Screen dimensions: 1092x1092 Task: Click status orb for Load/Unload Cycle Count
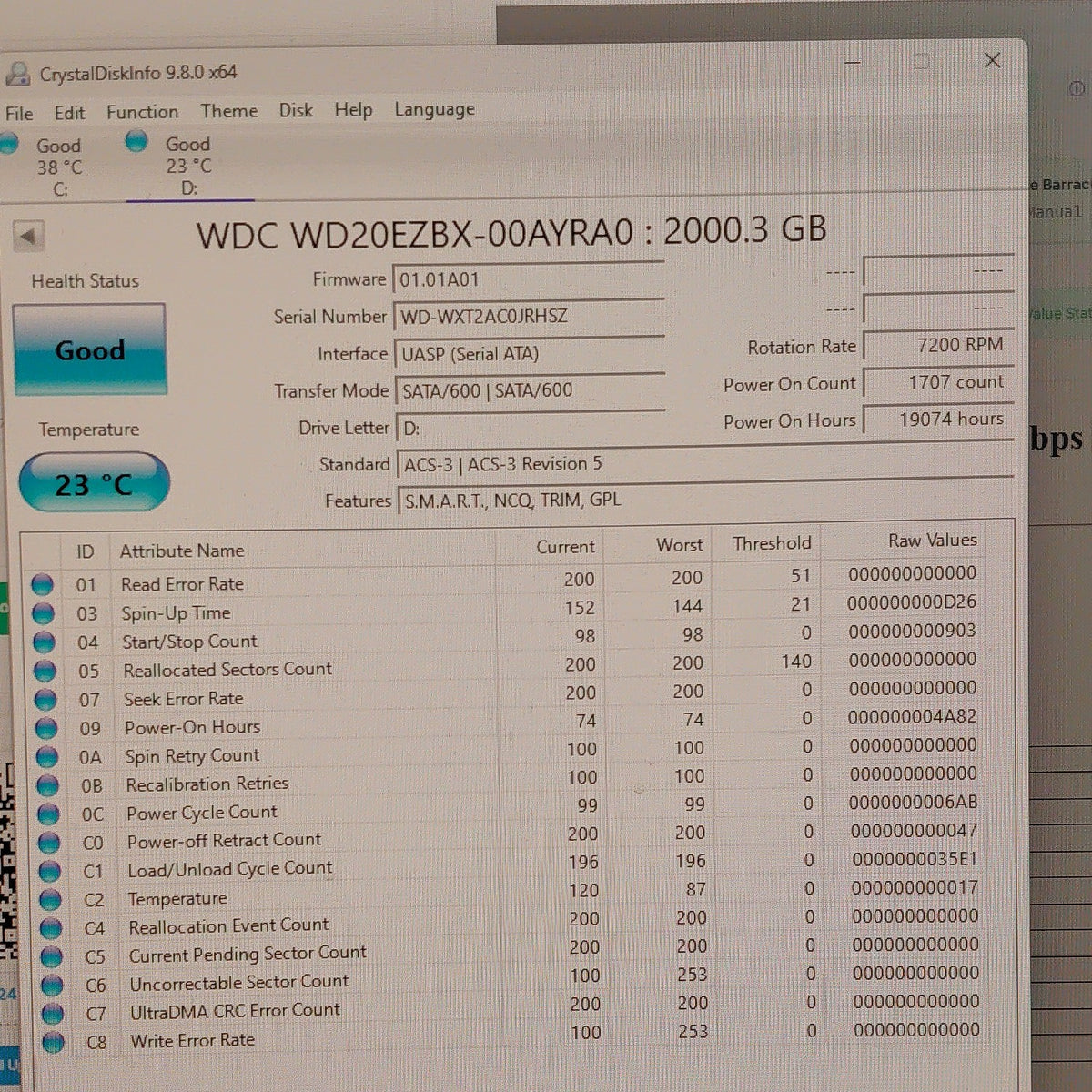click(50, 872)
